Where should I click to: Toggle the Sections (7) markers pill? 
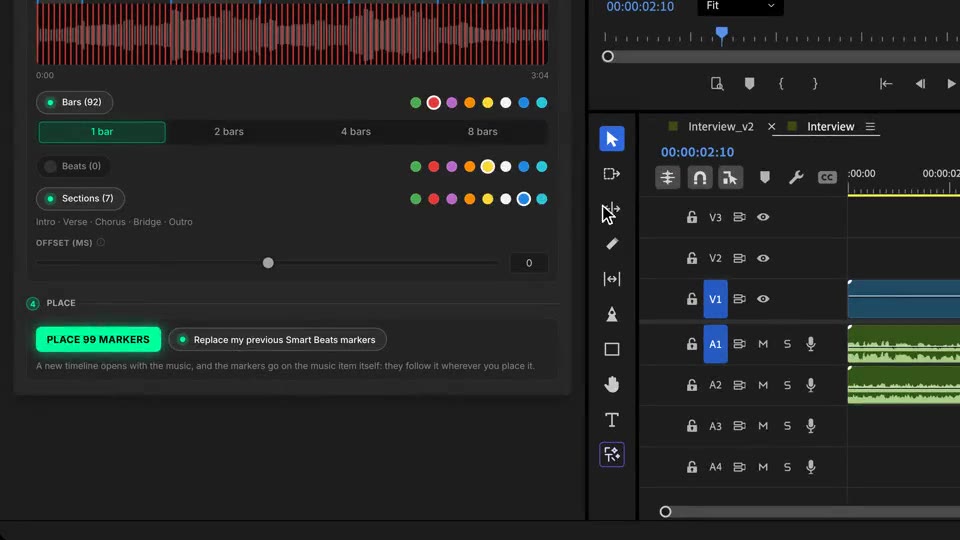tap(80, 198)
